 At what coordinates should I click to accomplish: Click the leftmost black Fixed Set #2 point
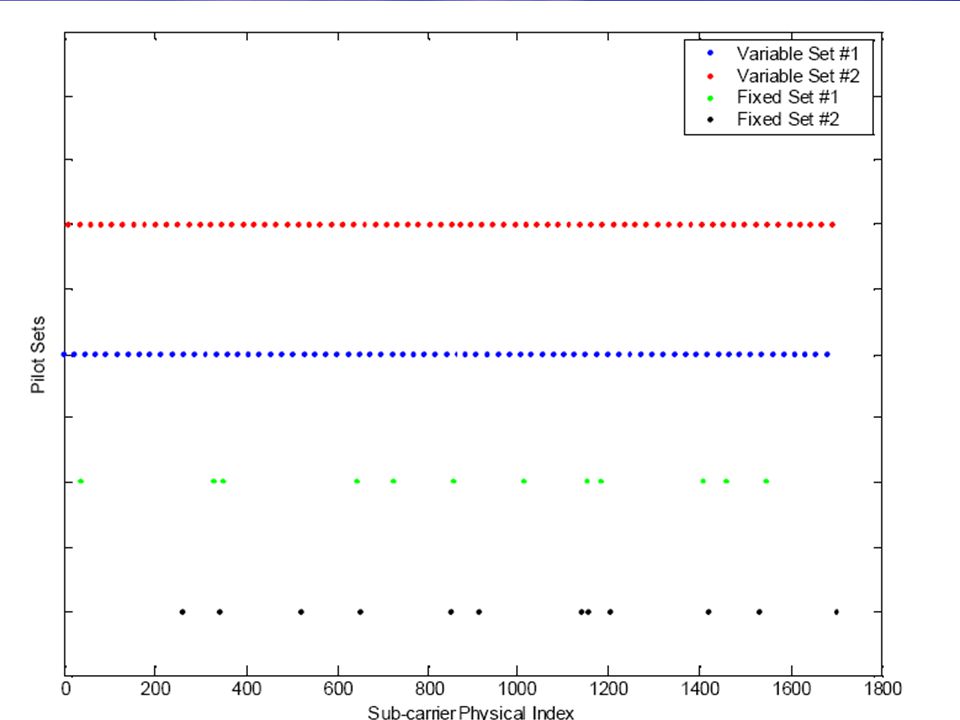click(182, 612)
